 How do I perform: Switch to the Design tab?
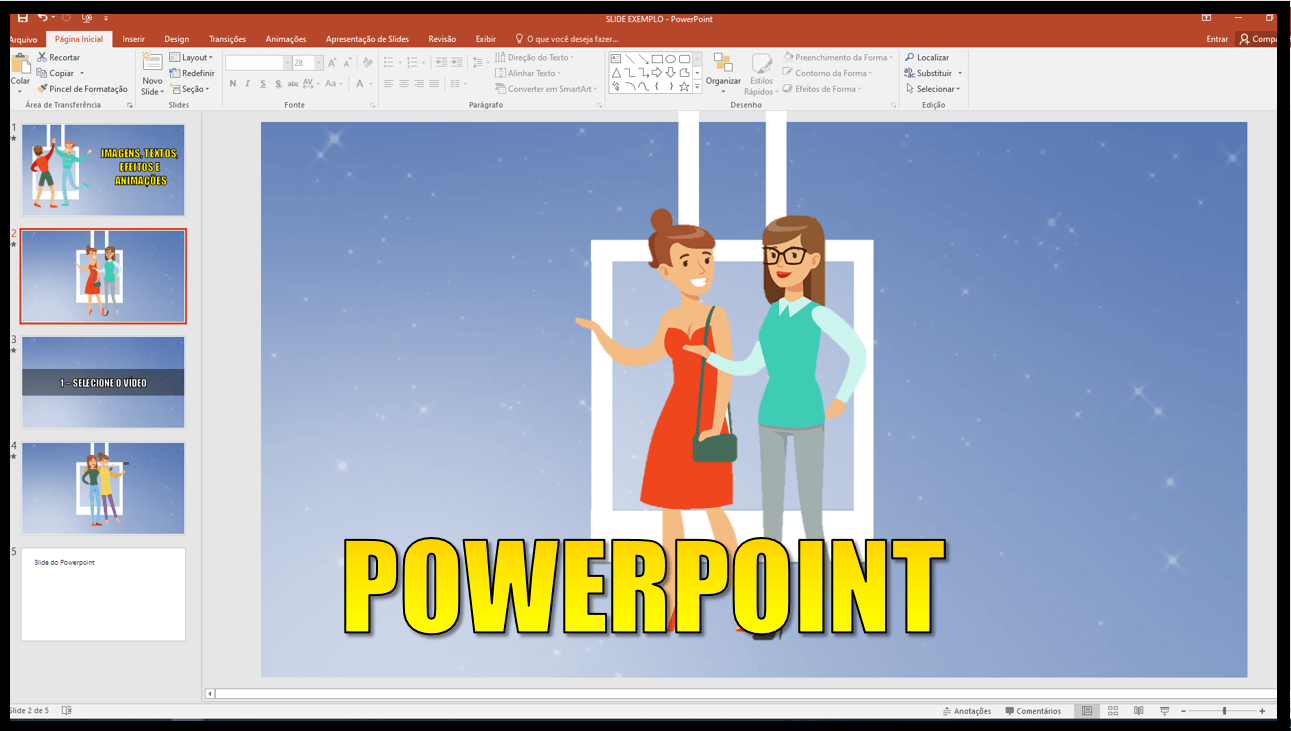coord(177,39)
